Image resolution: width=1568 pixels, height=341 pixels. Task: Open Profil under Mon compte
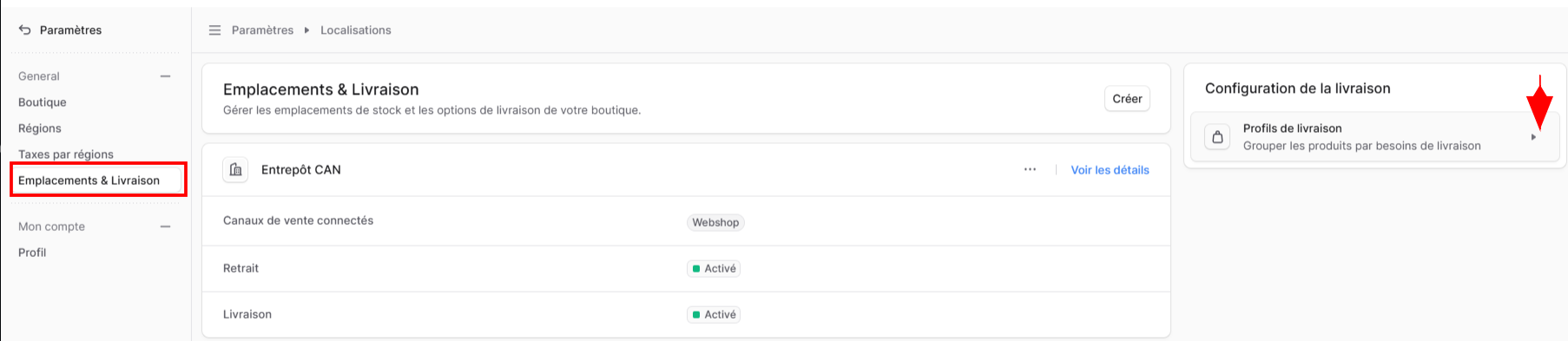click(32, 252)
